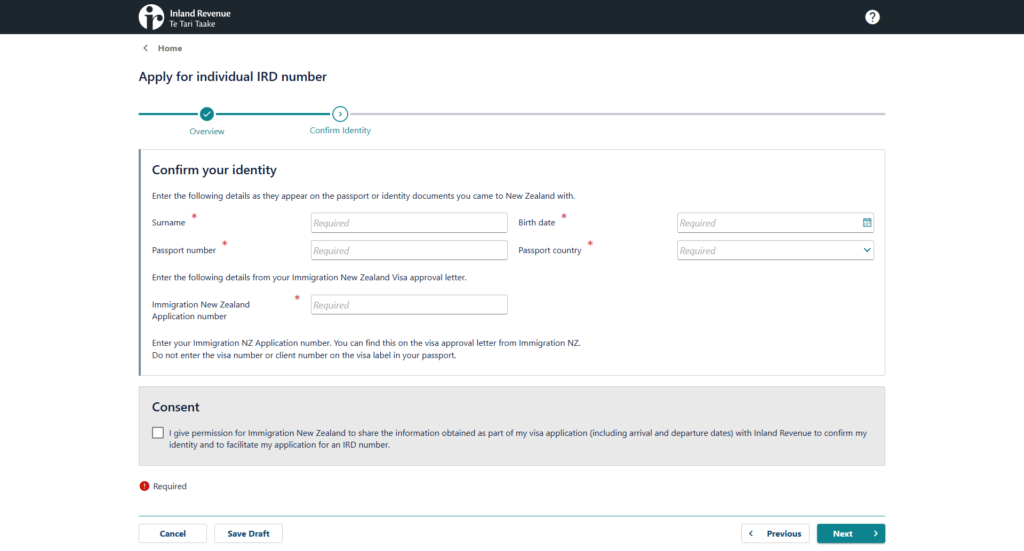This screenshot has height=551, width=1024.
Task: Click the Confirm Identity step circle
Action: tap(340, 114)
